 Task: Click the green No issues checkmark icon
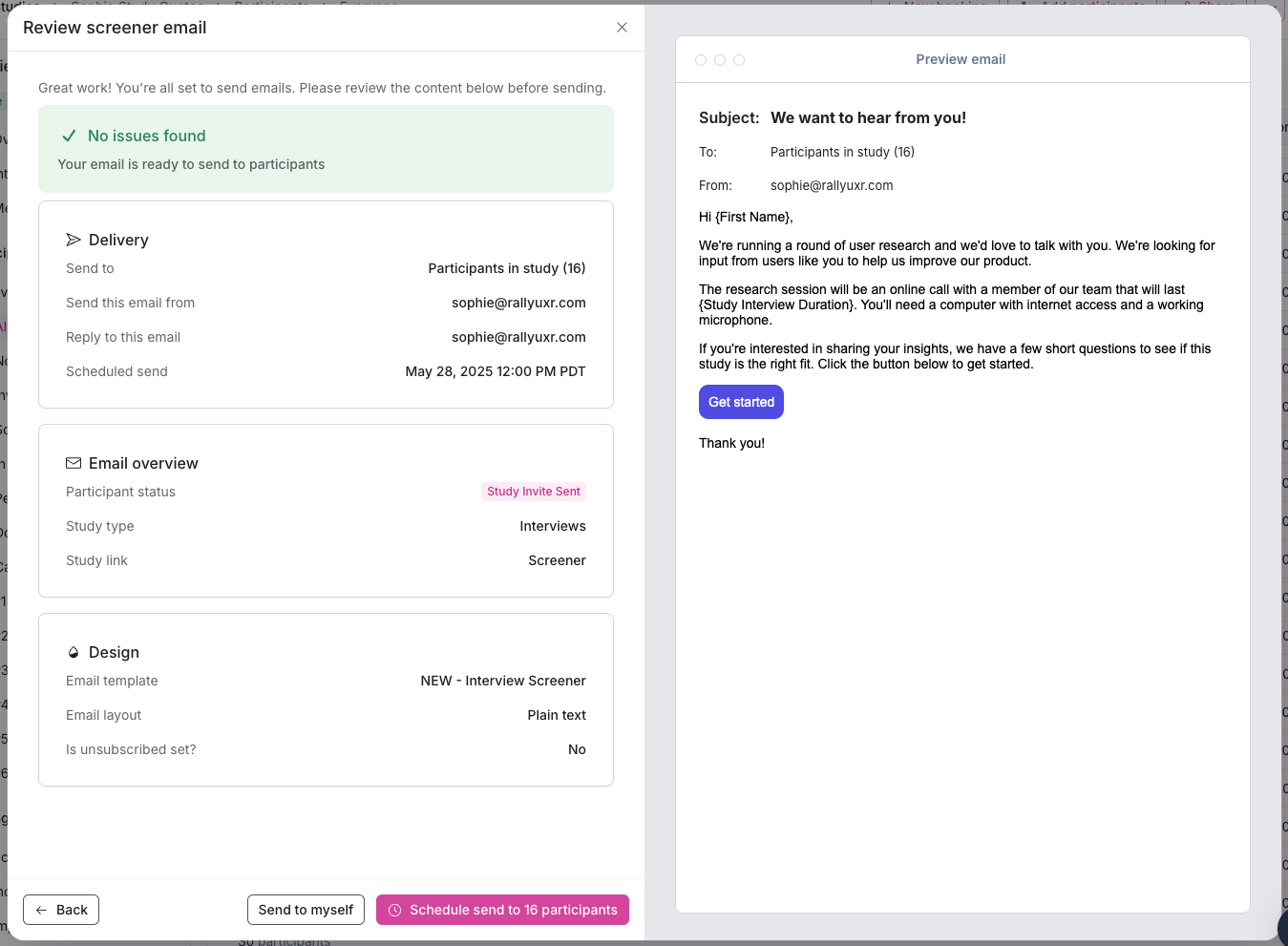pyautogui.click(x=69, y=137)
